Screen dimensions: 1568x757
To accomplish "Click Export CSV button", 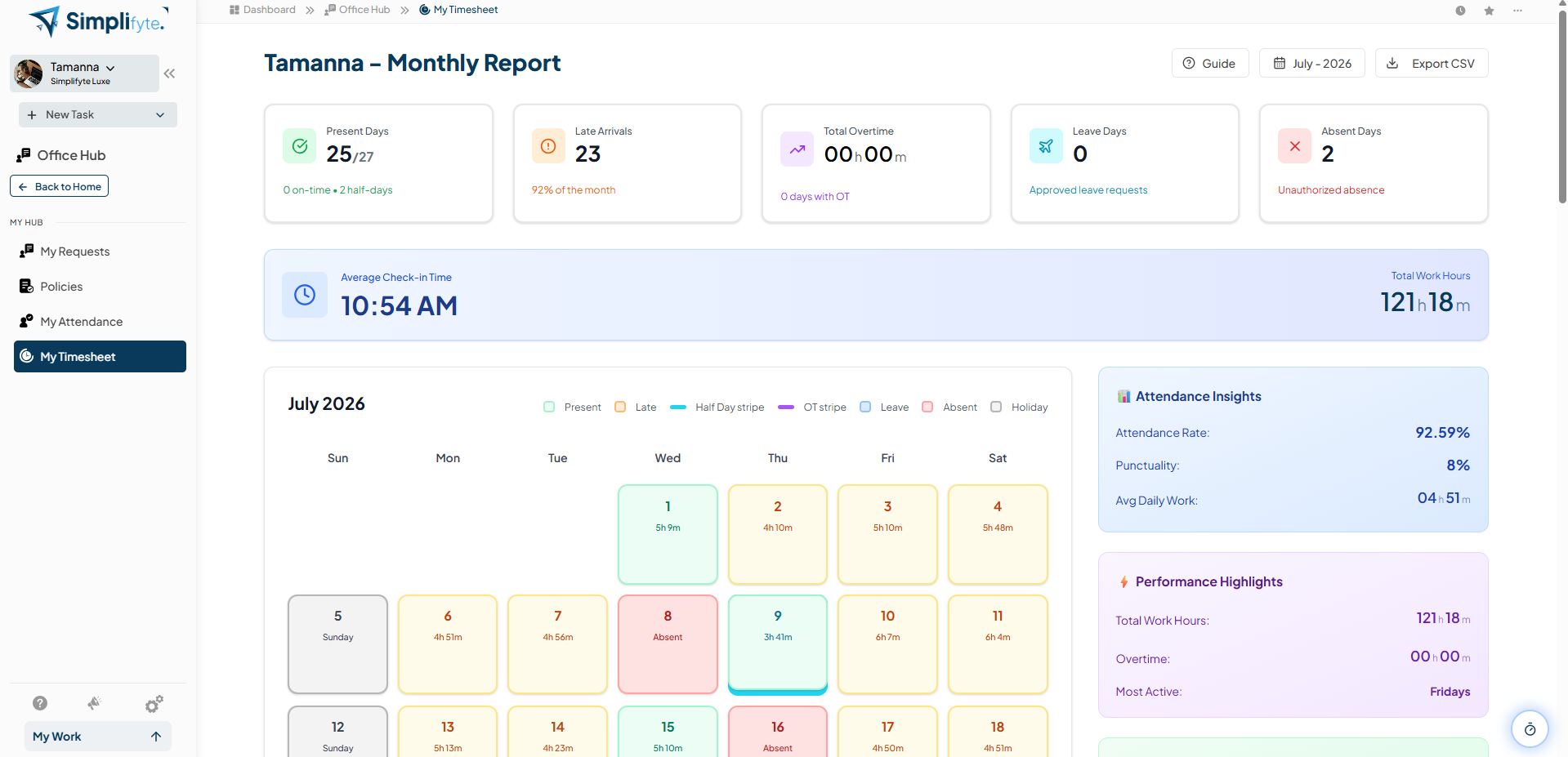I will click(1432, 63).
